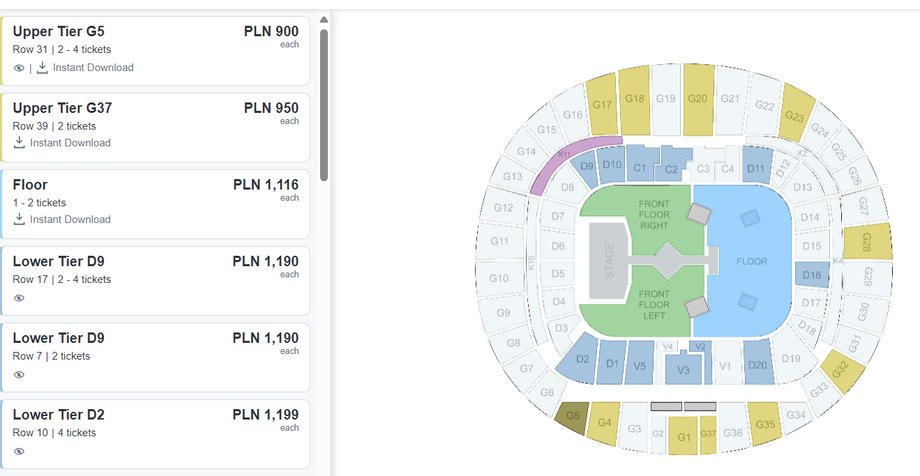Pick yellow section G28 on the map
This screenshot has width=920, height=476.
coord(867,242)
